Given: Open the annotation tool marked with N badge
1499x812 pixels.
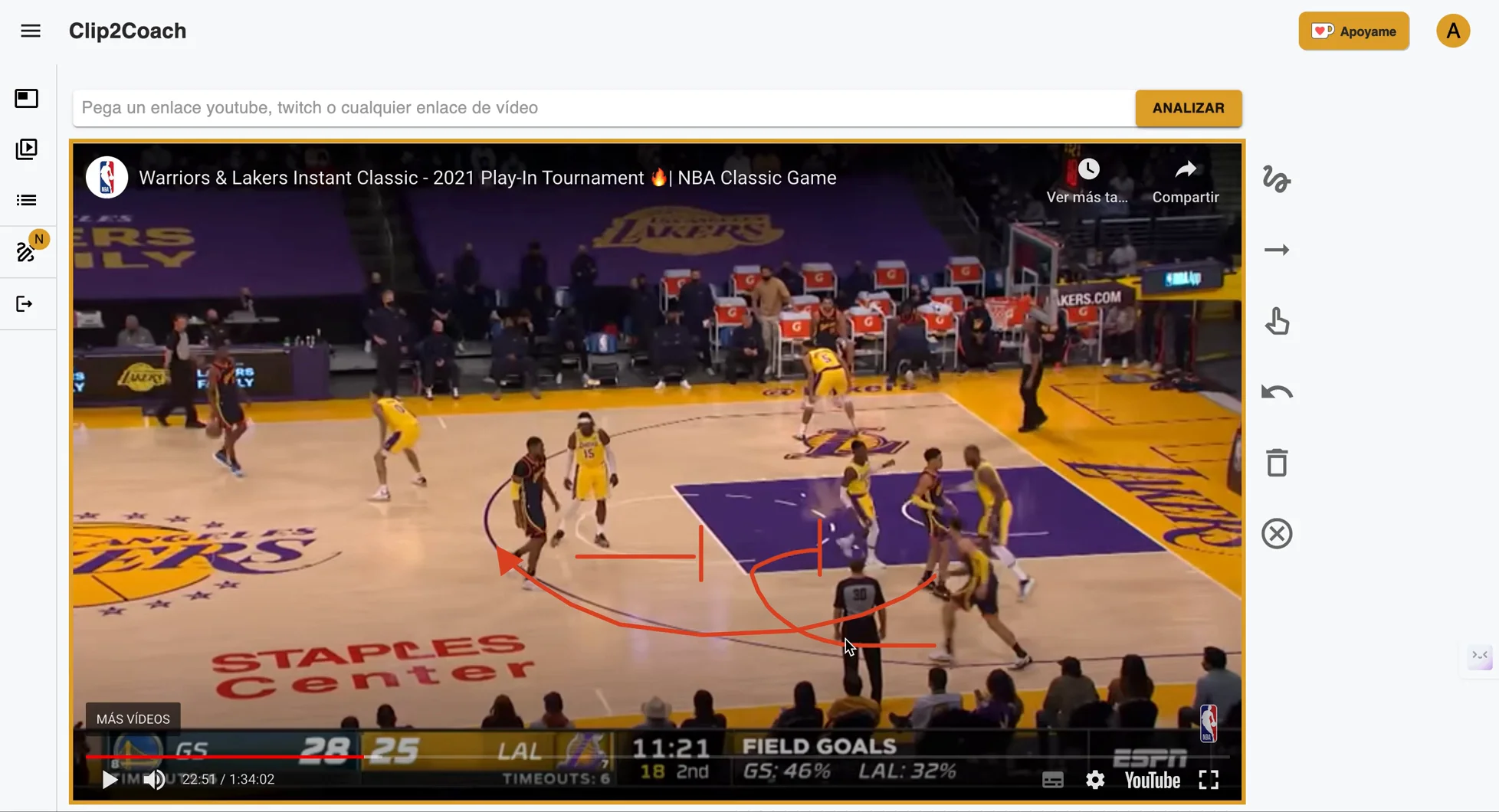Looking at the screenshot, I should pos(26,251).
